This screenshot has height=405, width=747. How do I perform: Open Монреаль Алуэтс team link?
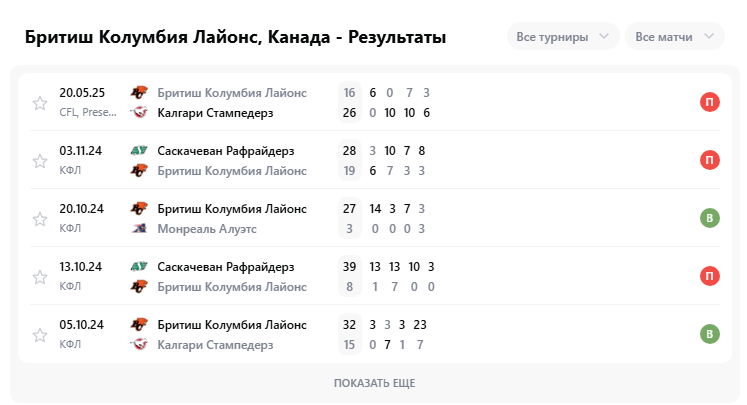pos(207,229)
